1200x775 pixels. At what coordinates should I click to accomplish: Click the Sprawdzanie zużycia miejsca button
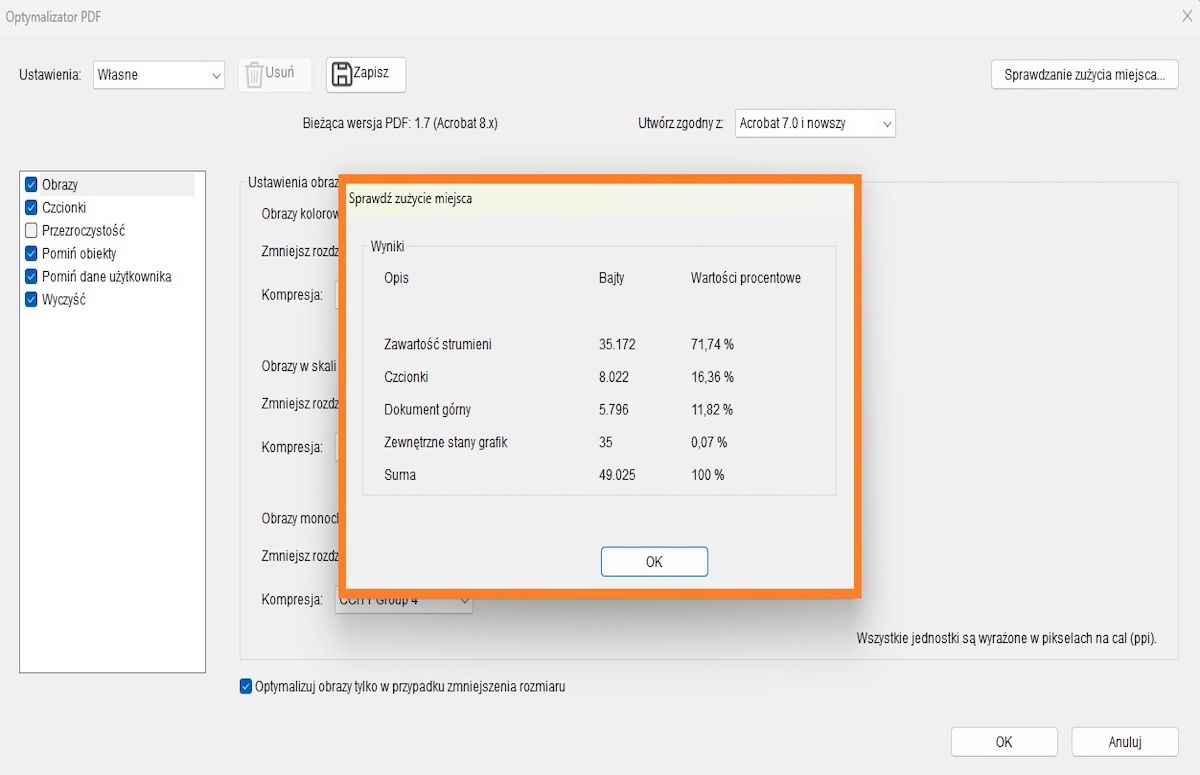(1085, 75)
